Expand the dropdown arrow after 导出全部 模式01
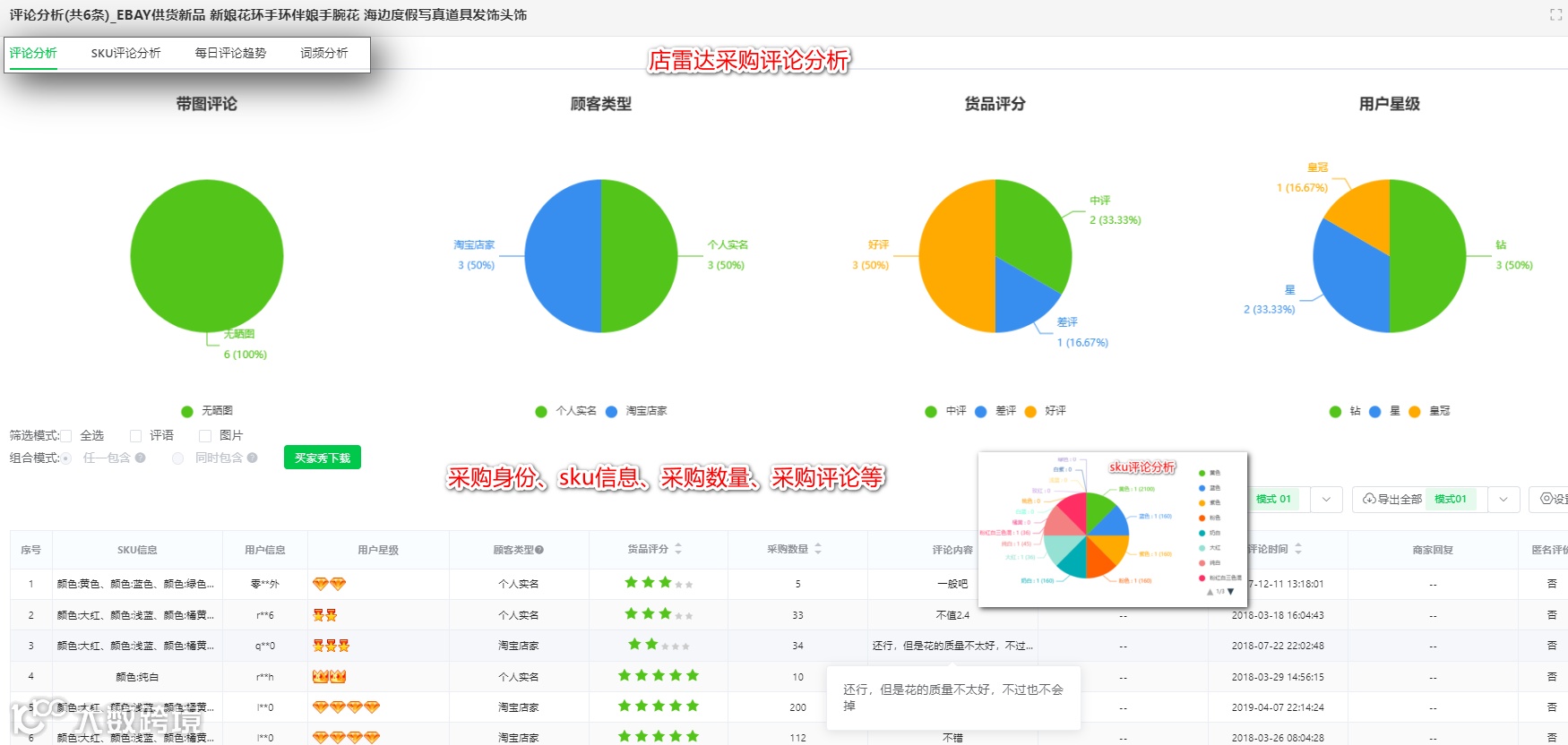This screenshot has height=745, width=1568. click(1503, 499)
